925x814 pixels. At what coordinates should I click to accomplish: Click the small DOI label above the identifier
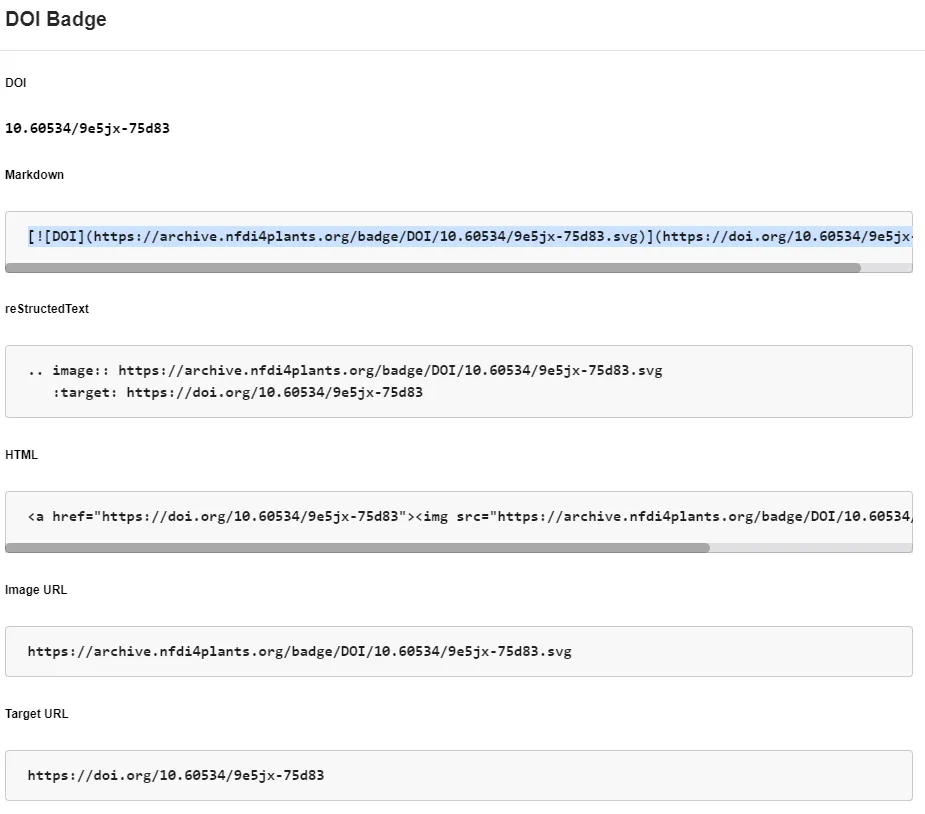[x=16, y=83]
